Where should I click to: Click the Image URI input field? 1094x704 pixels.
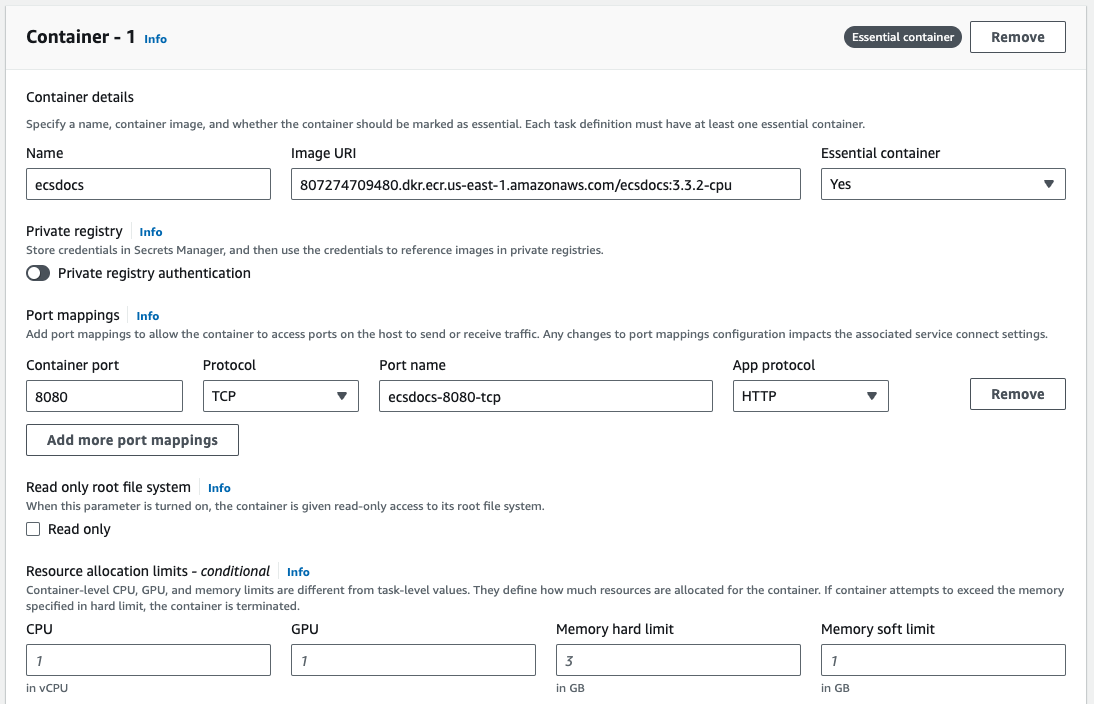pyautogui.click(x=545, y=184)
